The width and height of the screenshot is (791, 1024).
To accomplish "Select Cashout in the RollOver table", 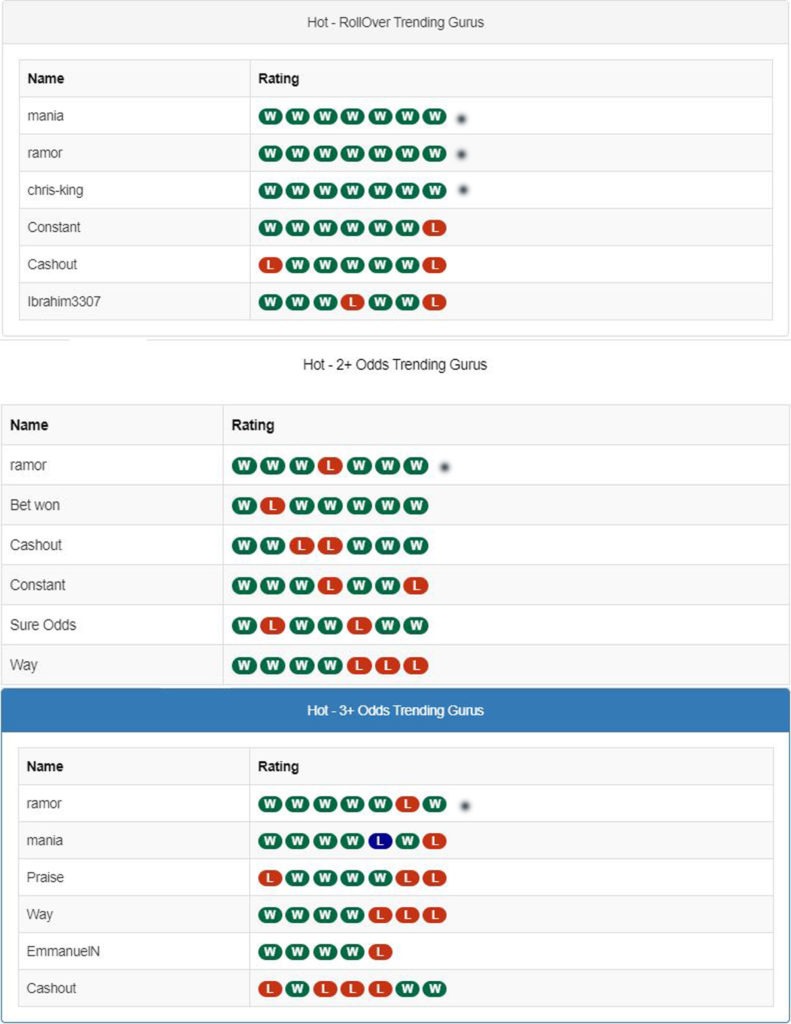I will coord(52,264).
